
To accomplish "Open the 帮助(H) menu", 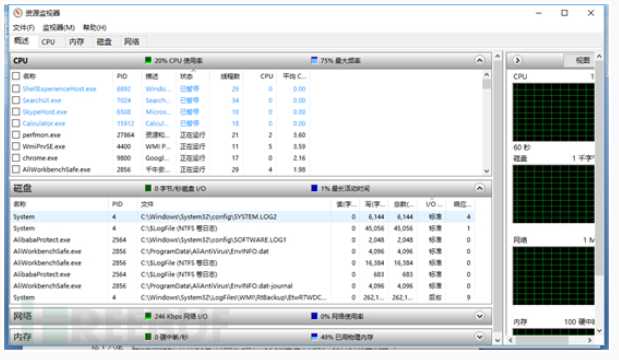I will click(94, 27).
